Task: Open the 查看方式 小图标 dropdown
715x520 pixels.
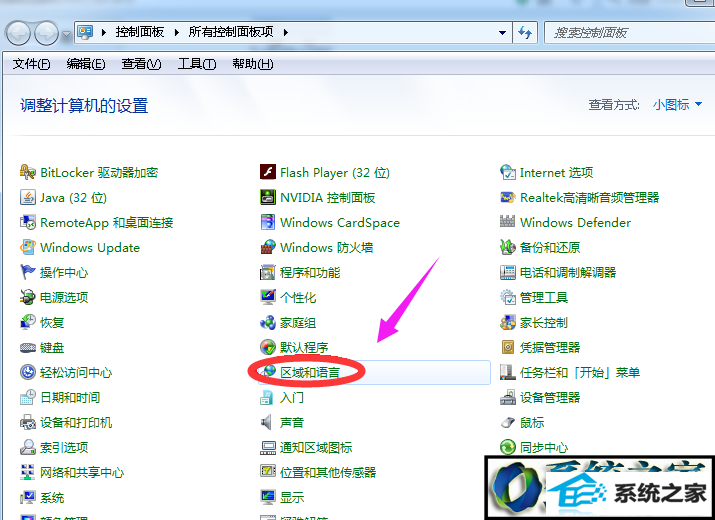Action: pyautogui.click(x=677, y=105)
